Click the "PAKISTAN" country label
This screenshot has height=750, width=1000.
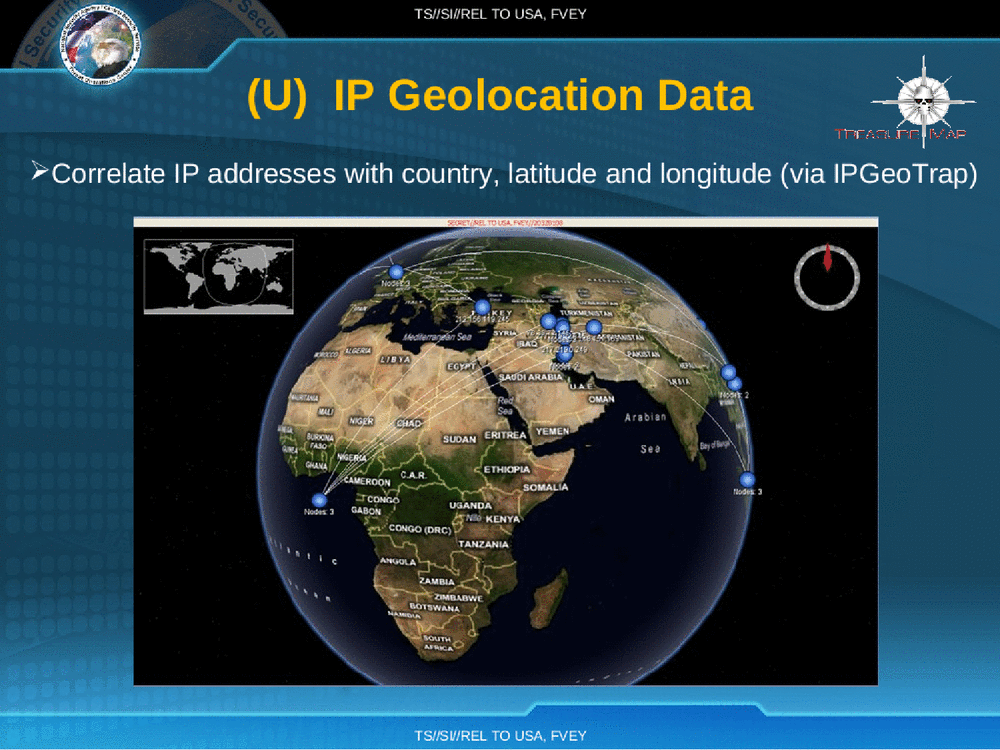(643, 354)
